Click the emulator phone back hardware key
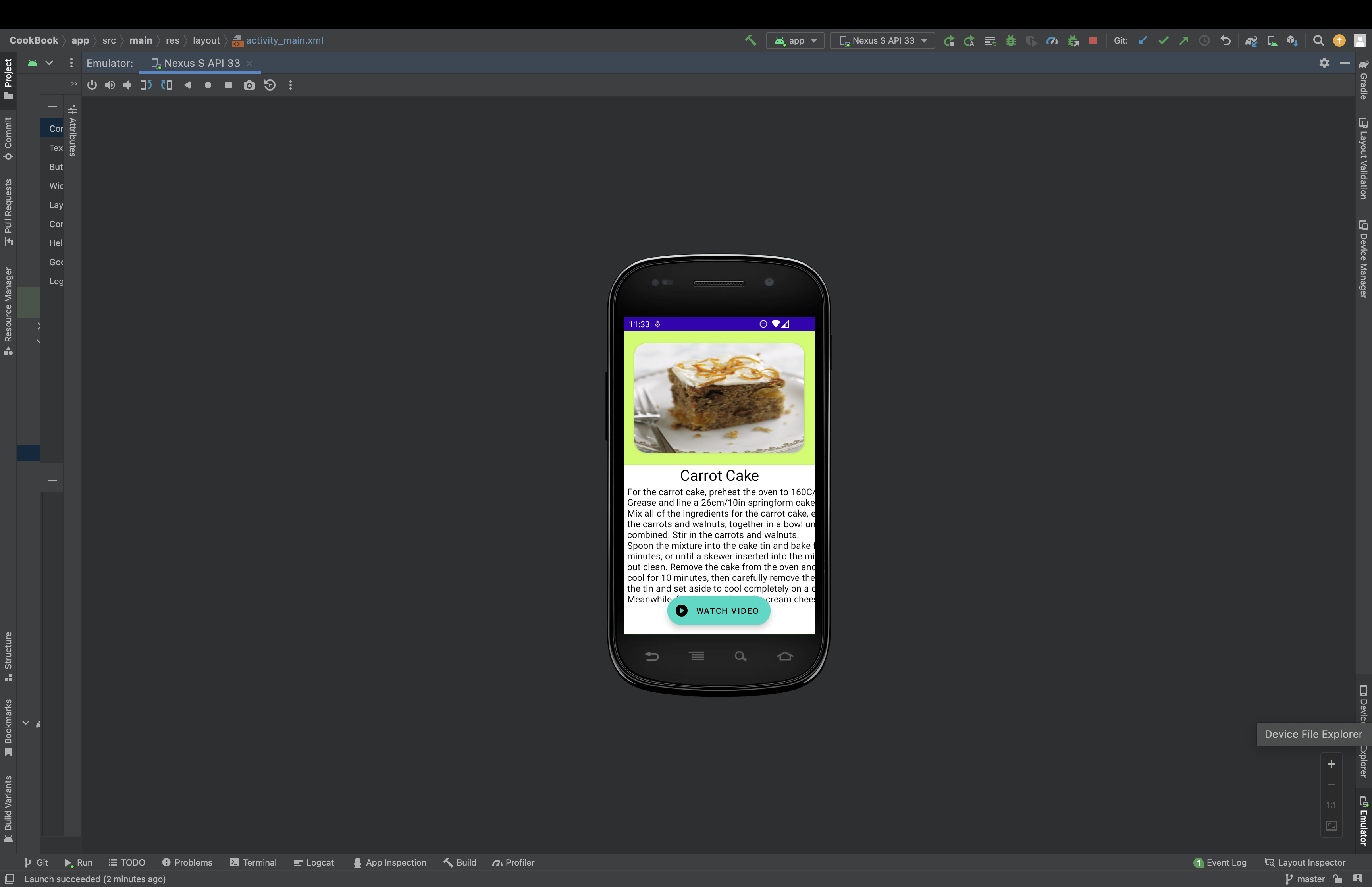The height and width of the screenshot is (887, 1372). [652, 656]
